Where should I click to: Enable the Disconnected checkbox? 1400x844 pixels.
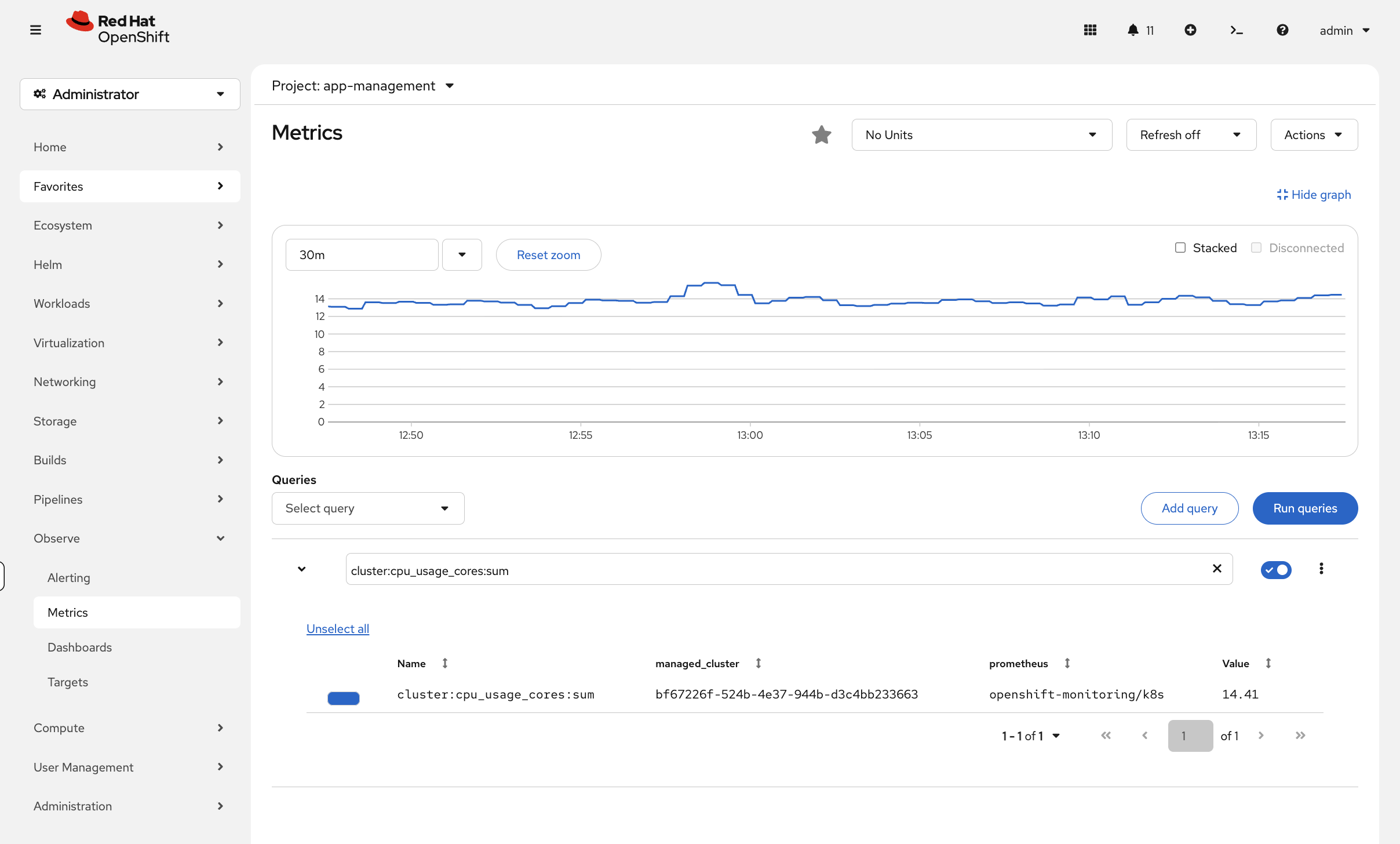click(x=1256, y=248)
